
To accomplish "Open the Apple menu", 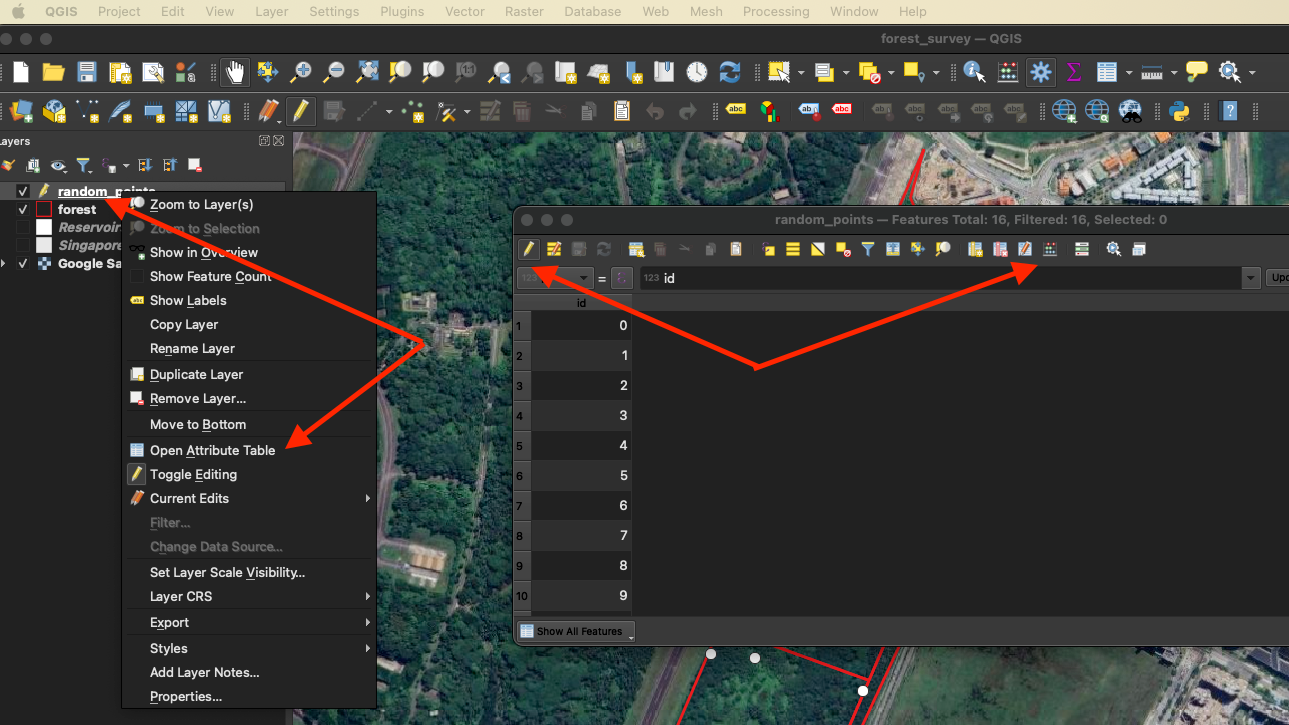I will click(18, 11).
